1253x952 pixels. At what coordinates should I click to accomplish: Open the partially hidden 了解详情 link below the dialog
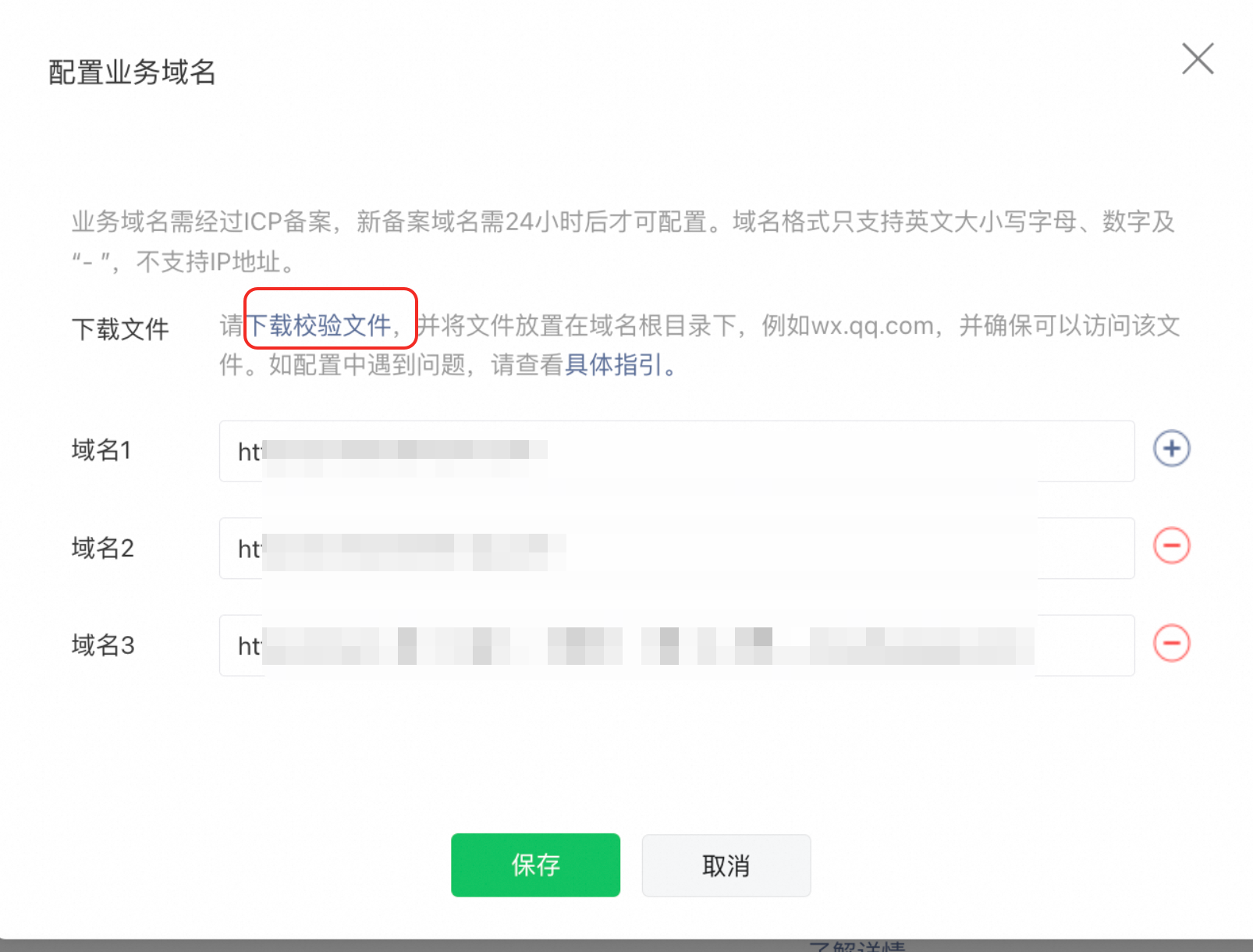tap(857, 946)
